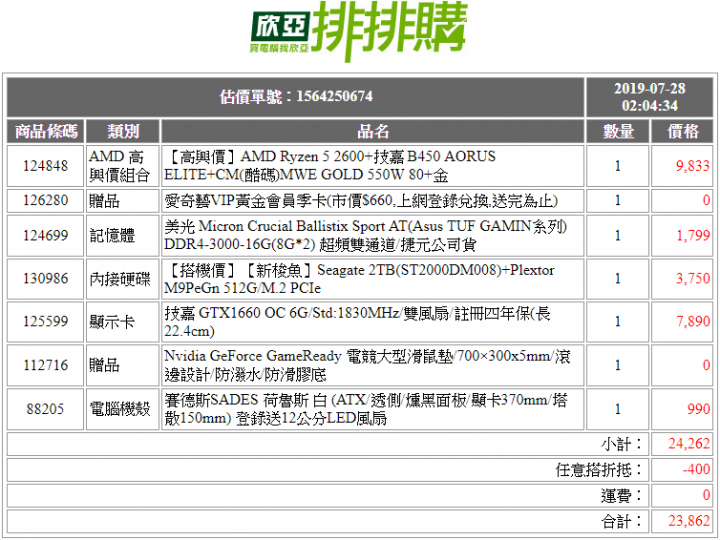The width and height of the screenshot is (720, 540).
Task: Click the 小計 label
Action: [x=622, y=444]
